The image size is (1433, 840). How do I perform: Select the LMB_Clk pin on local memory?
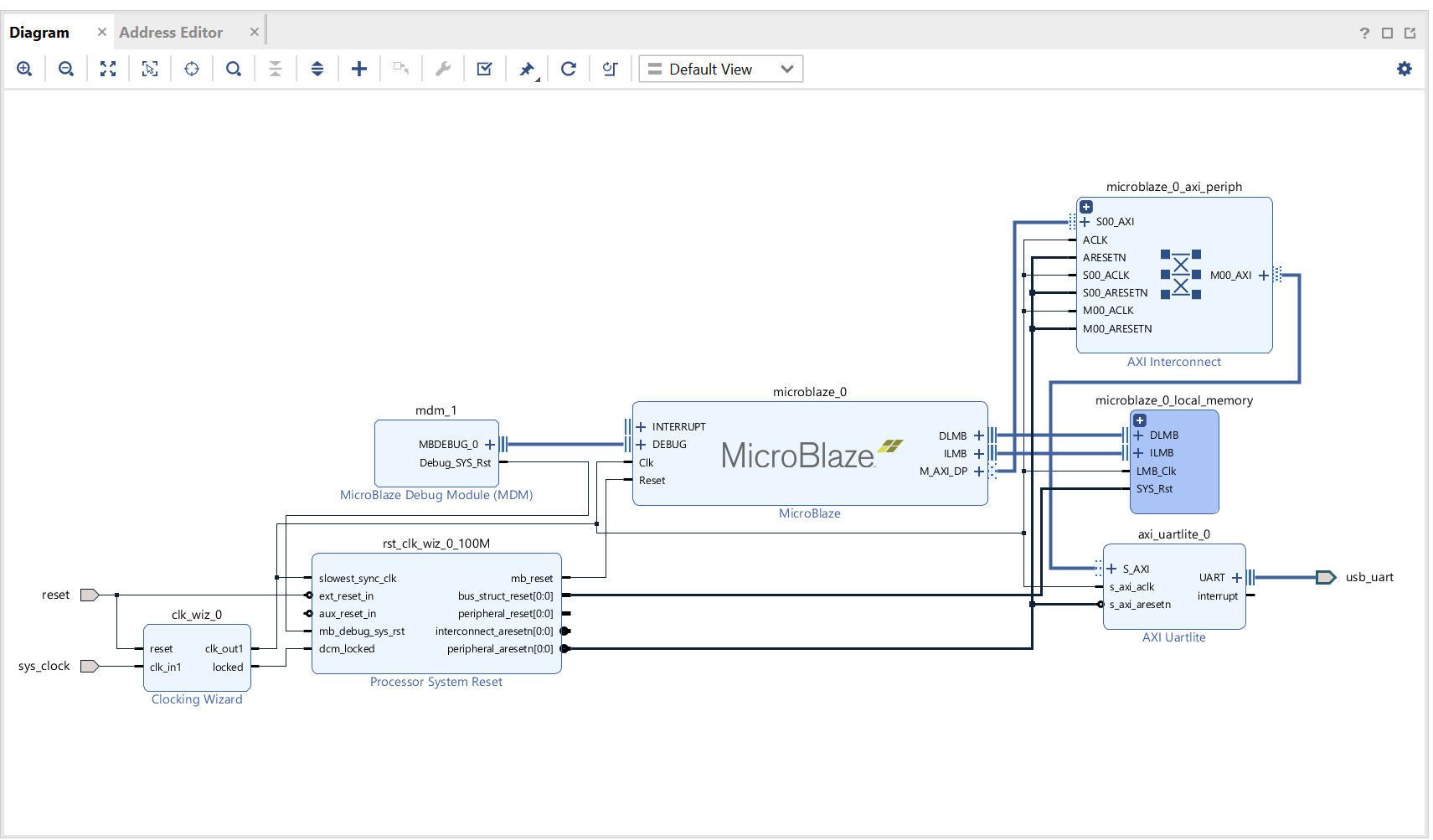click(x=1156, y=472)
